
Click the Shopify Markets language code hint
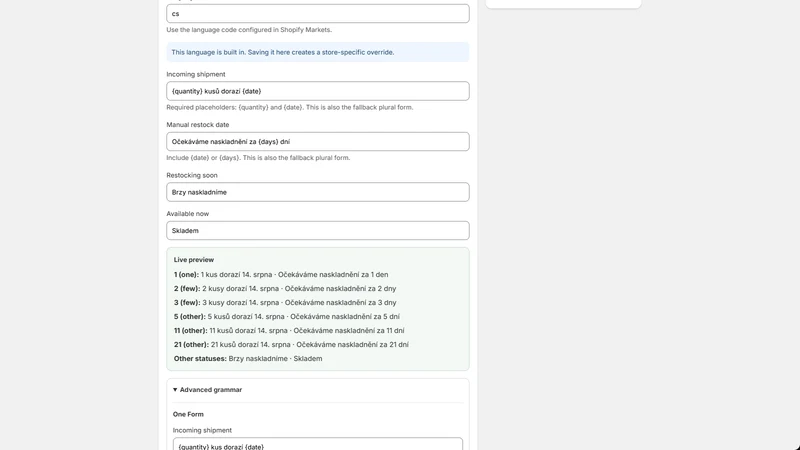point(249,30)
